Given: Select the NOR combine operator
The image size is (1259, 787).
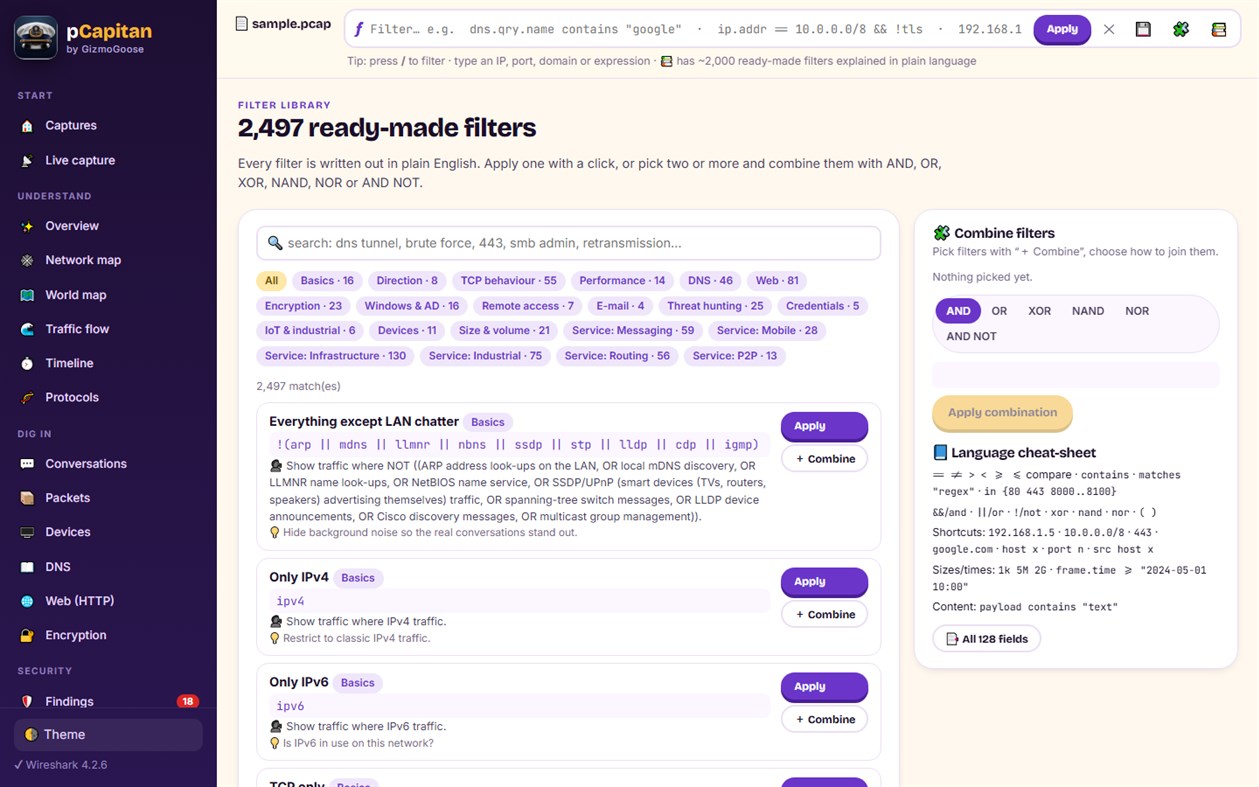Looking at the screenshot, I should (1137, 311).
